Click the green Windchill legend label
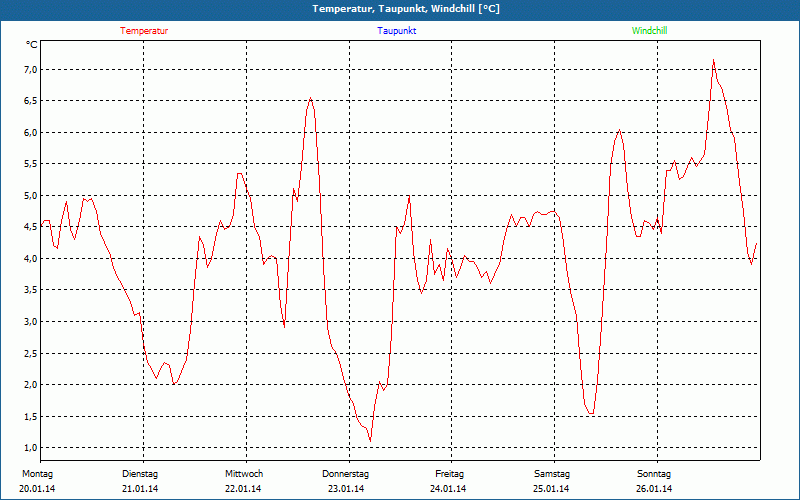 tap(649, 31)
